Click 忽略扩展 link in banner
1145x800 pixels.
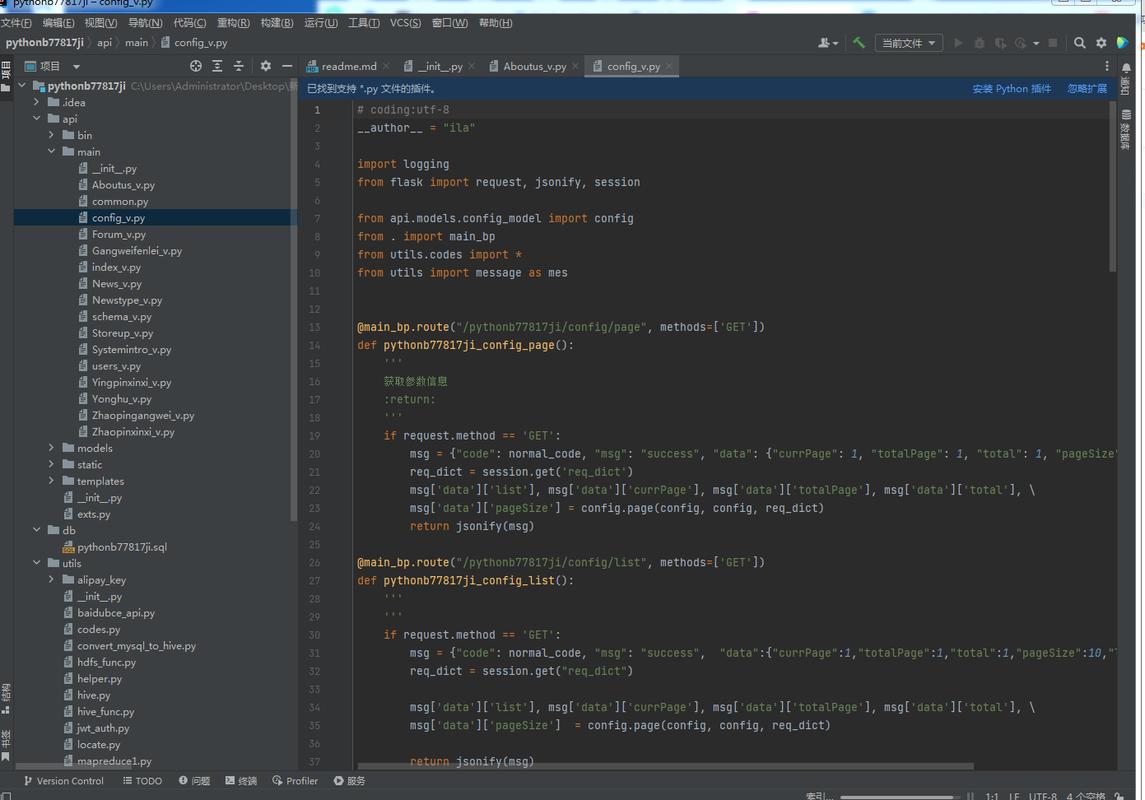[x=1087, y=89]
